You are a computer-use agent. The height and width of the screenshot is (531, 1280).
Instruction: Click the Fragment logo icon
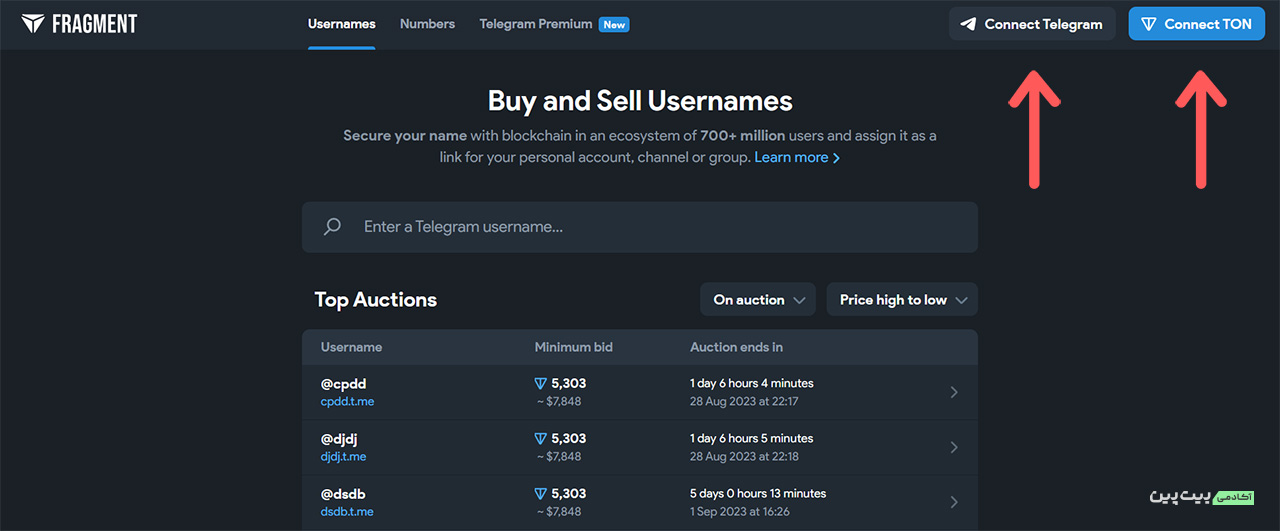click(x=33, y=24)
